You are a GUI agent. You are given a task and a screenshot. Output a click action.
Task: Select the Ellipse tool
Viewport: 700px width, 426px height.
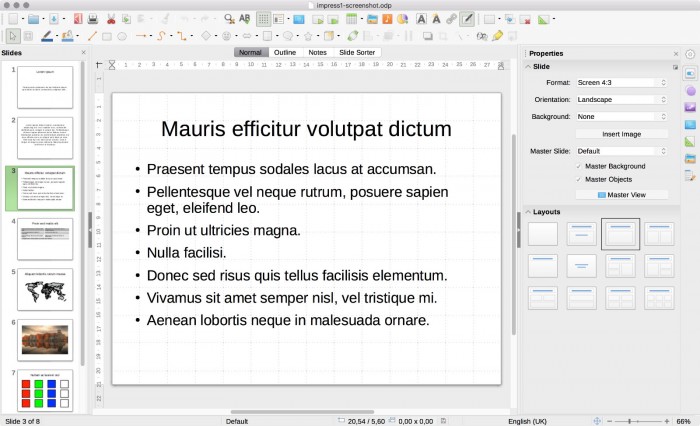122,36
